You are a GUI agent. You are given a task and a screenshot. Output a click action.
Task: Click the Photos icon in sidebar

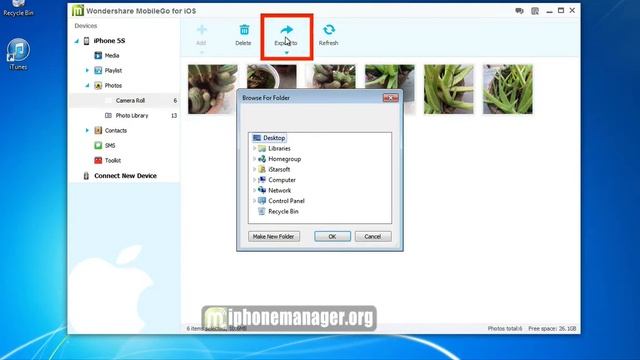tap(98, 85)
